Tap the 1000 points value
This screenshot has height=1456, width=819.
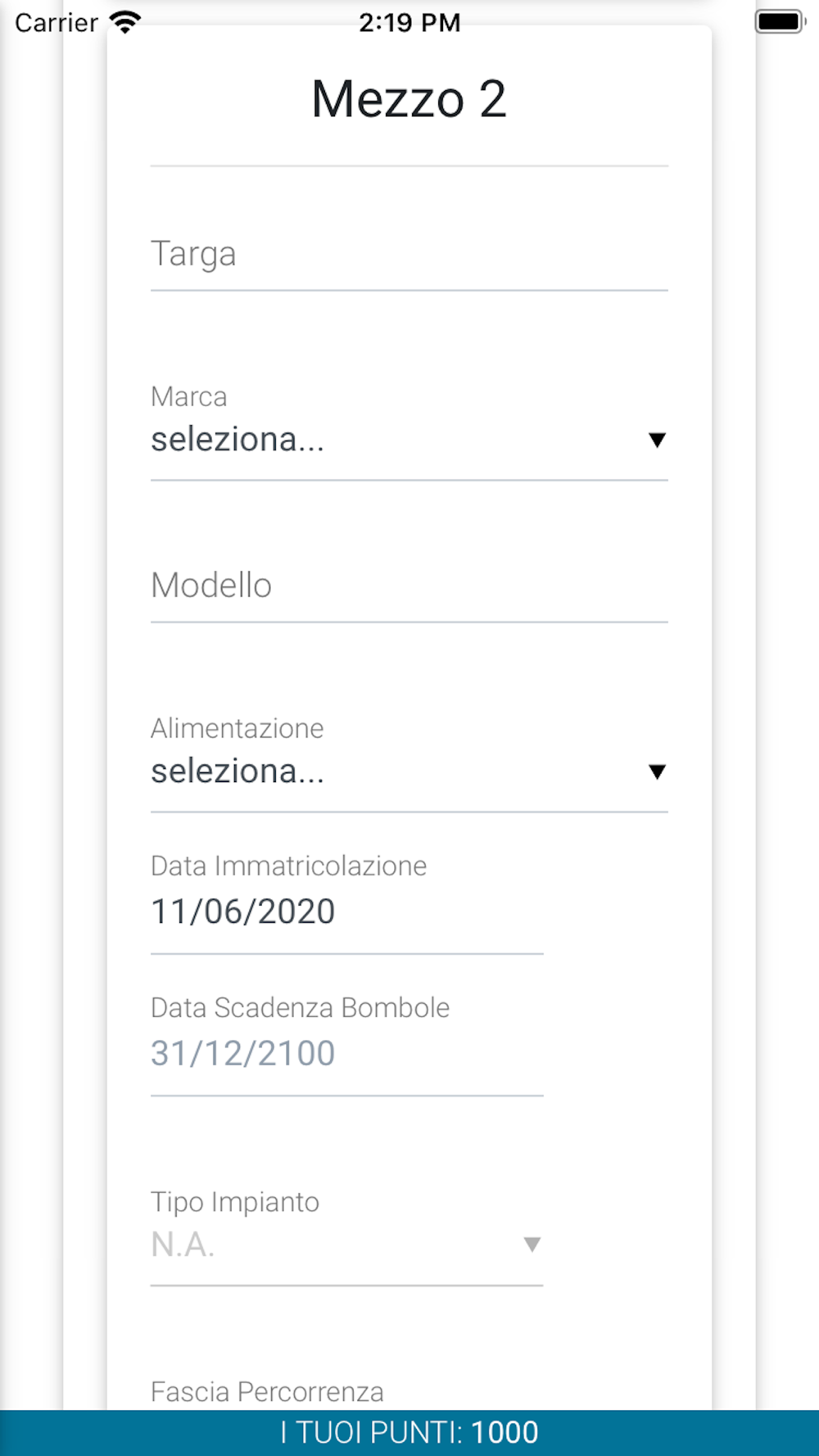pos(505,1433)
